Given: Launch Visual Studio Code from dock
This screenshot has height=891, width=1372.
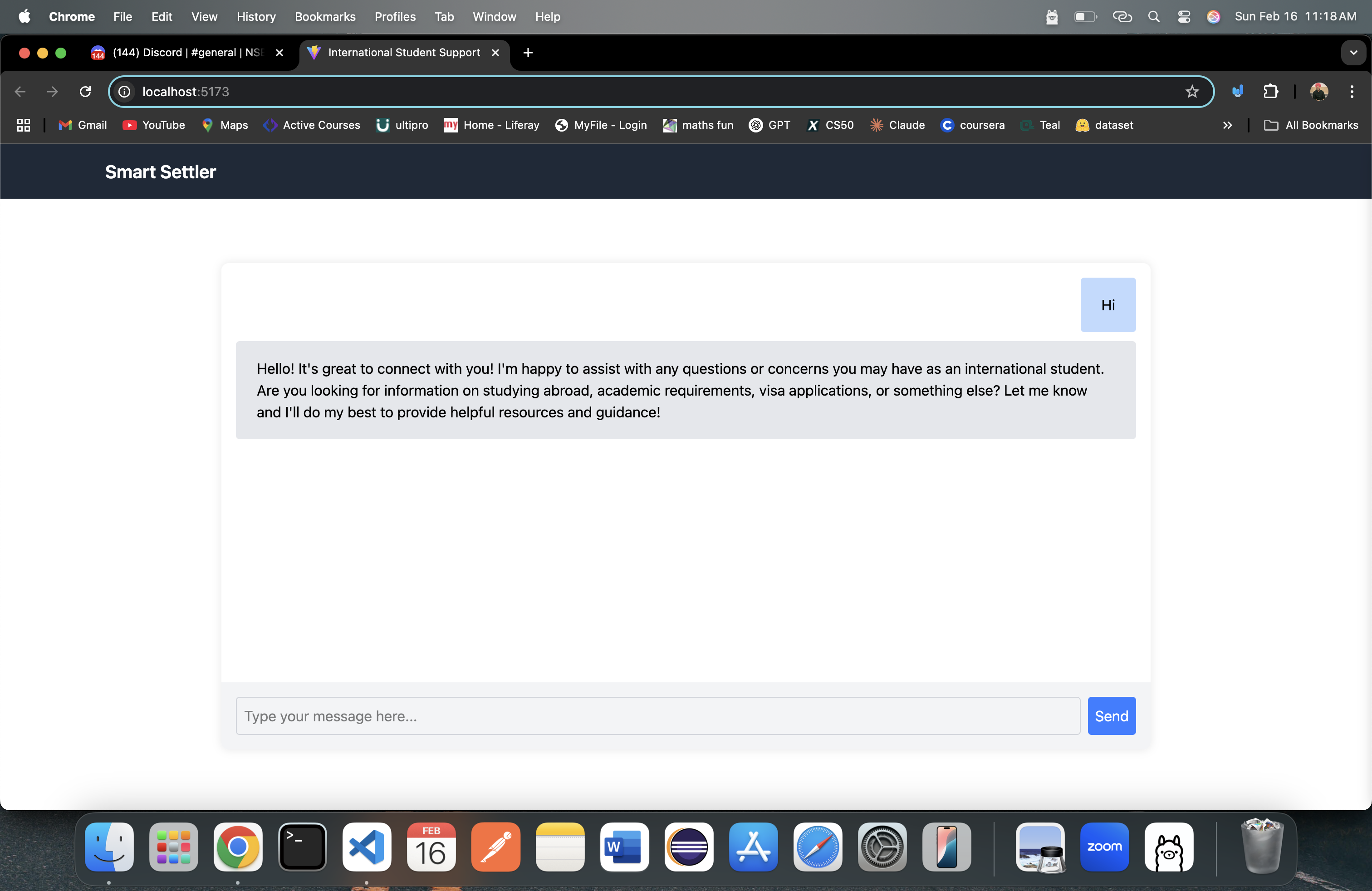Looking at the screenshot, I should pyautogui.click(x=367, y=847).
